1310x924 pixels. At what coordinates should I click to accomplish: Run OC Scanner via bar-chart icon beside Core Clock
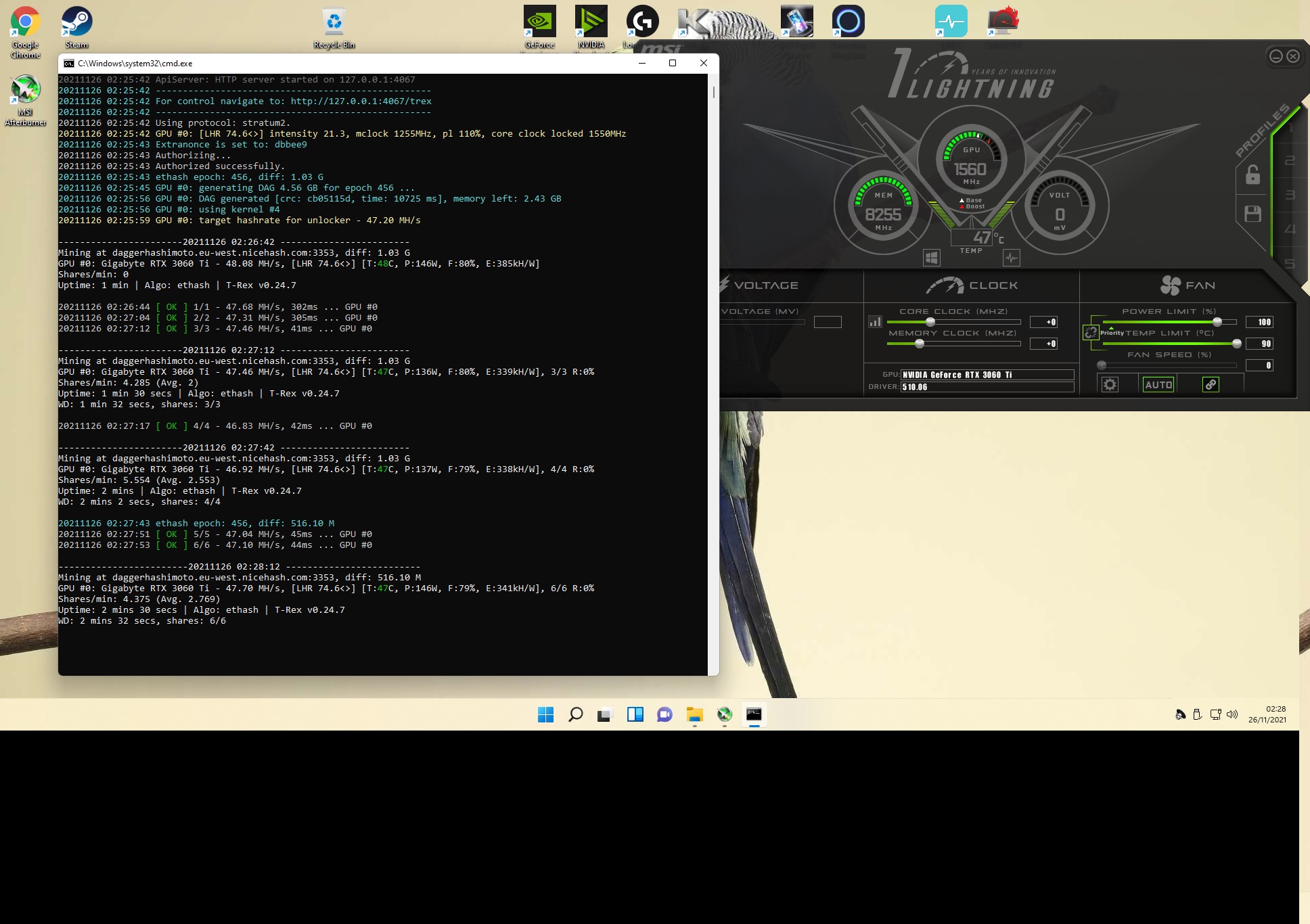875,322
